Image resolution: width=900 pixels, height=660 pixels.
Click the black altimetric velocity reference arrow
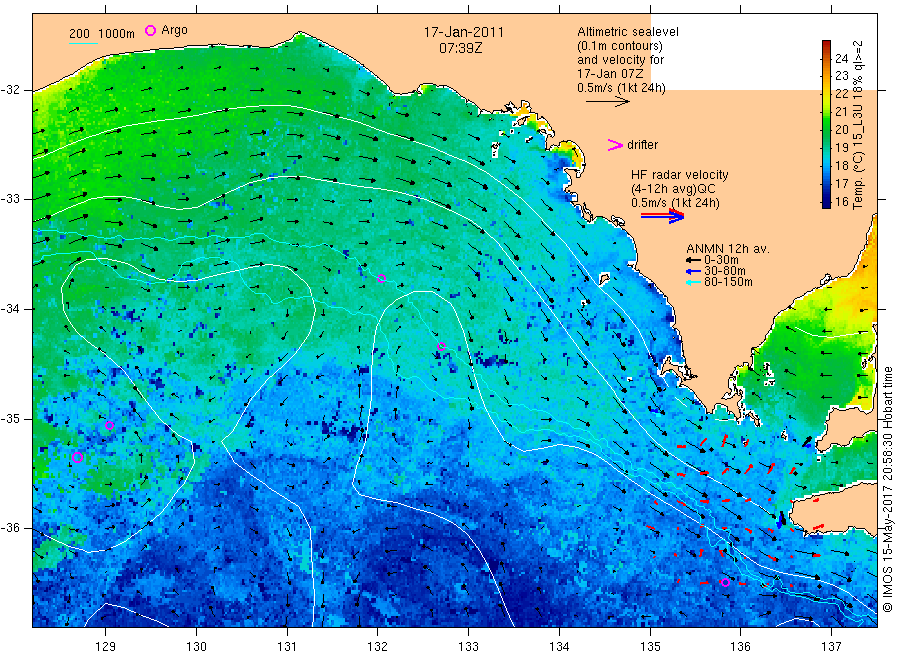pyautogui.click(x=607, y=102)
